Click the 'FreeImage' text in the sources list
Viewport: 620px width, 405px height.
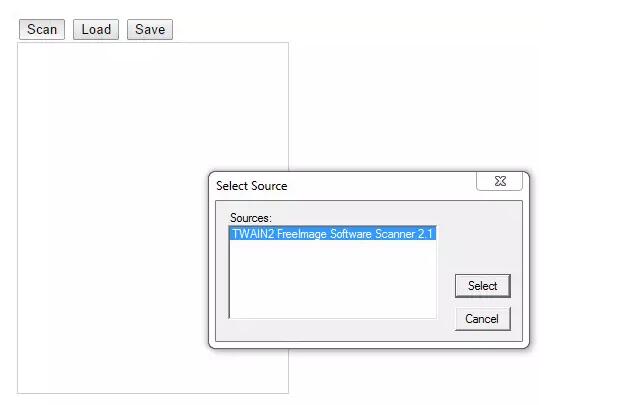302,234
